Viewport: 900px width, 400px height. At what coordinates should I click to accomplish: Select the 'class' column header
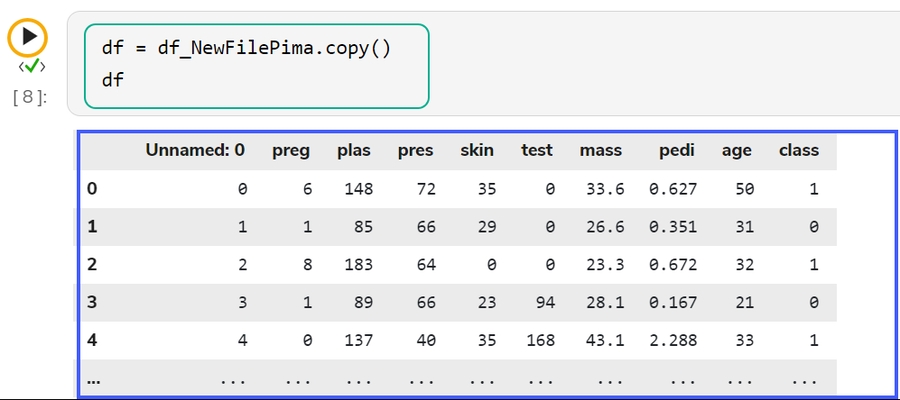pyautogui.click(x=799, y=151)
